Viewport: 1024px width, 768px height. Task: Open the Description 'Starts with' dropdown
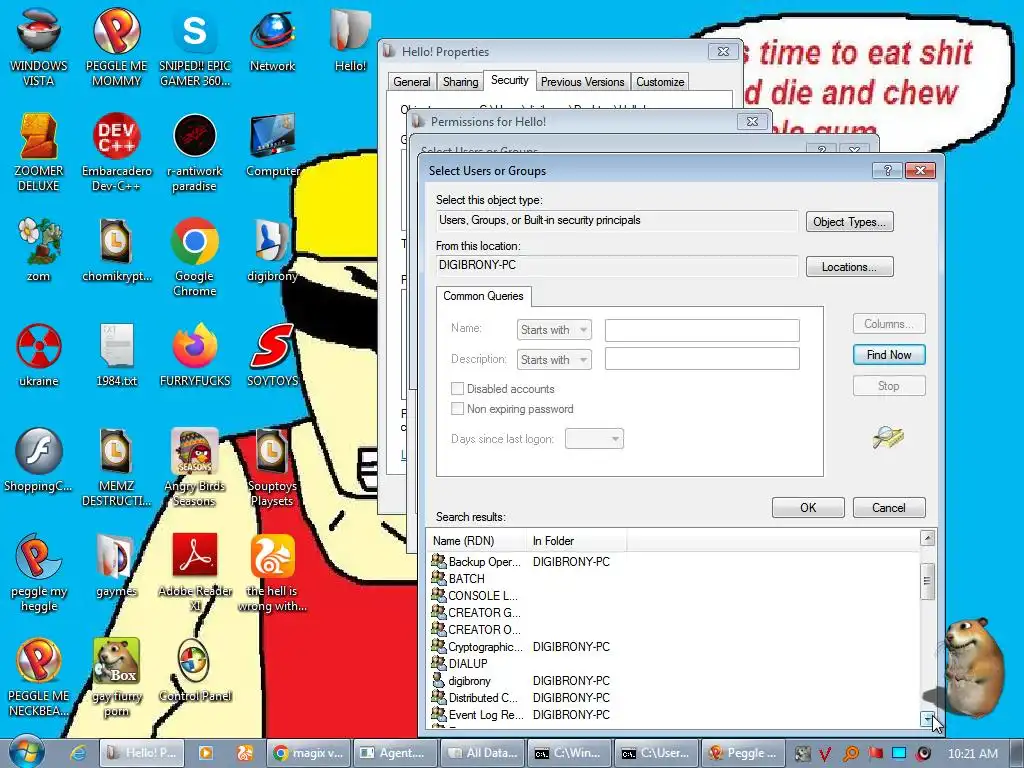pos(554,360)
